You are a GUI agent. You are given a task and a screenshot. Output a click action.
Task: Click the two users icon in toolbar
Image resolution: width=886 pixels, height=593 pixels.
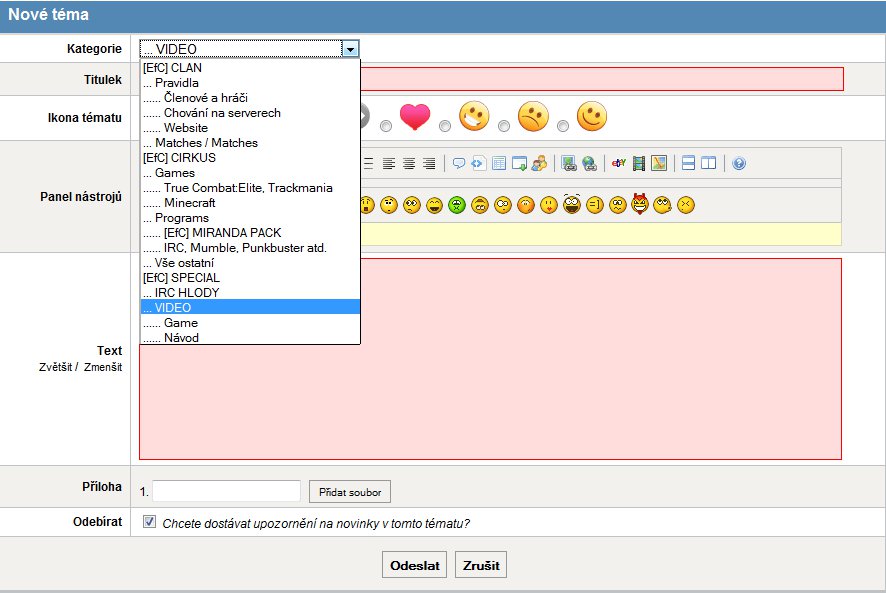pyautogui.click(x=540, y=163)
